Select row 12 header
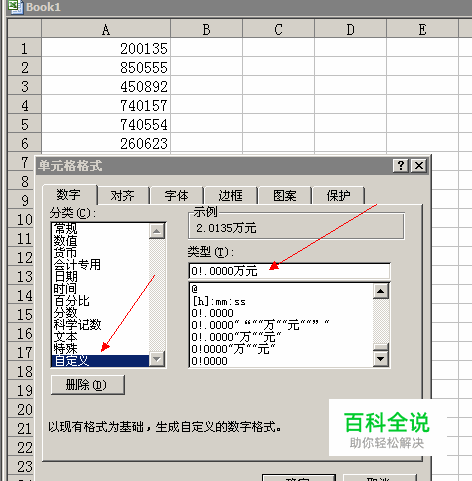Screen dimensions: 472x481 (x=21, y=257)
